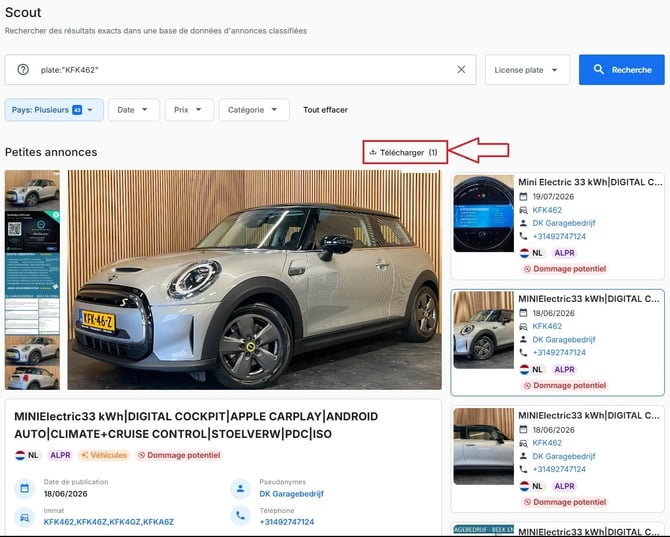
Task: Click Tout effacer to clear filters
Action: tap(325, 110)
